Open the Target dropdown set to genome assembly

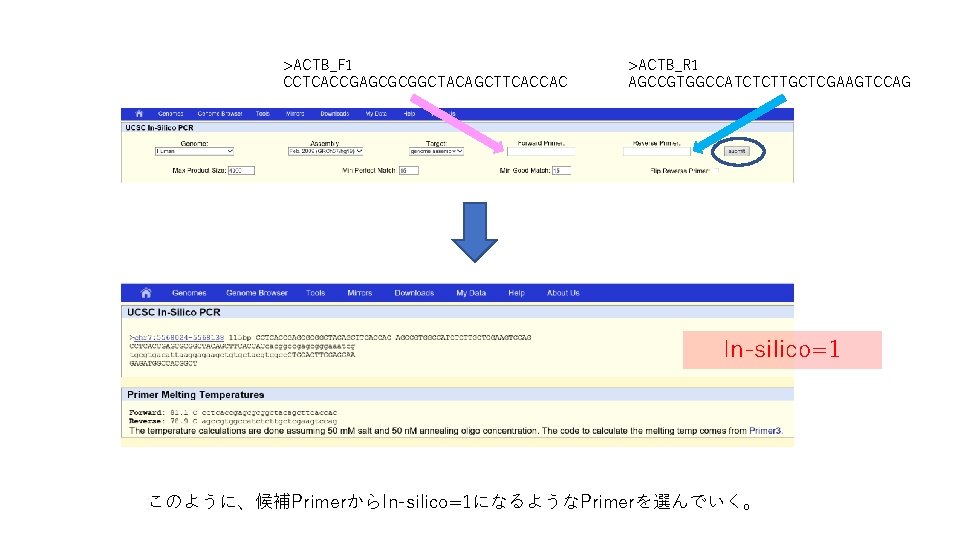coord(436,151)
